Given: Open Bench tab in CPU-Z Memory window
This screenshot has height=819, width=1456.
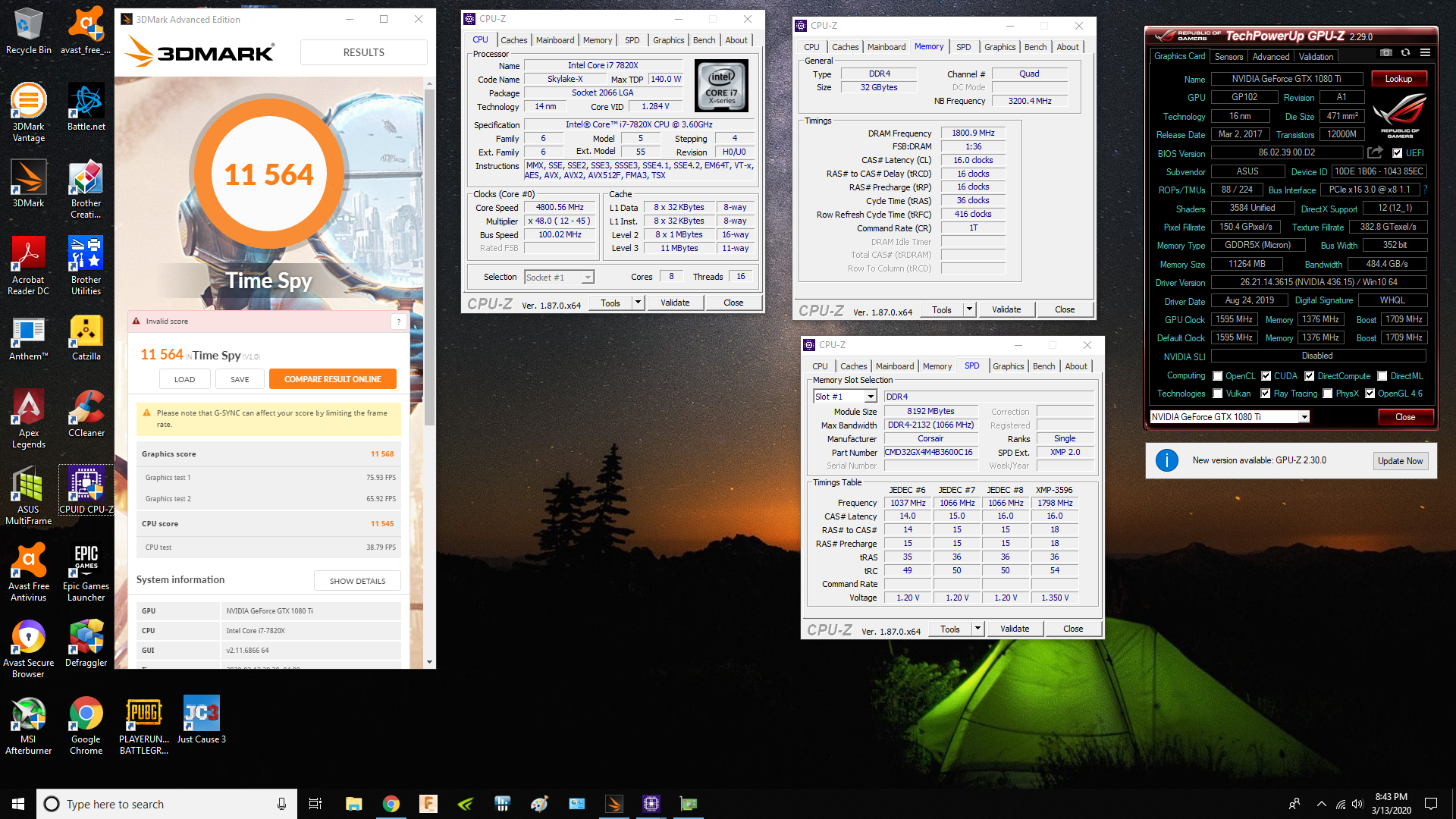Looking at the screenshot, I should 1035,47.
